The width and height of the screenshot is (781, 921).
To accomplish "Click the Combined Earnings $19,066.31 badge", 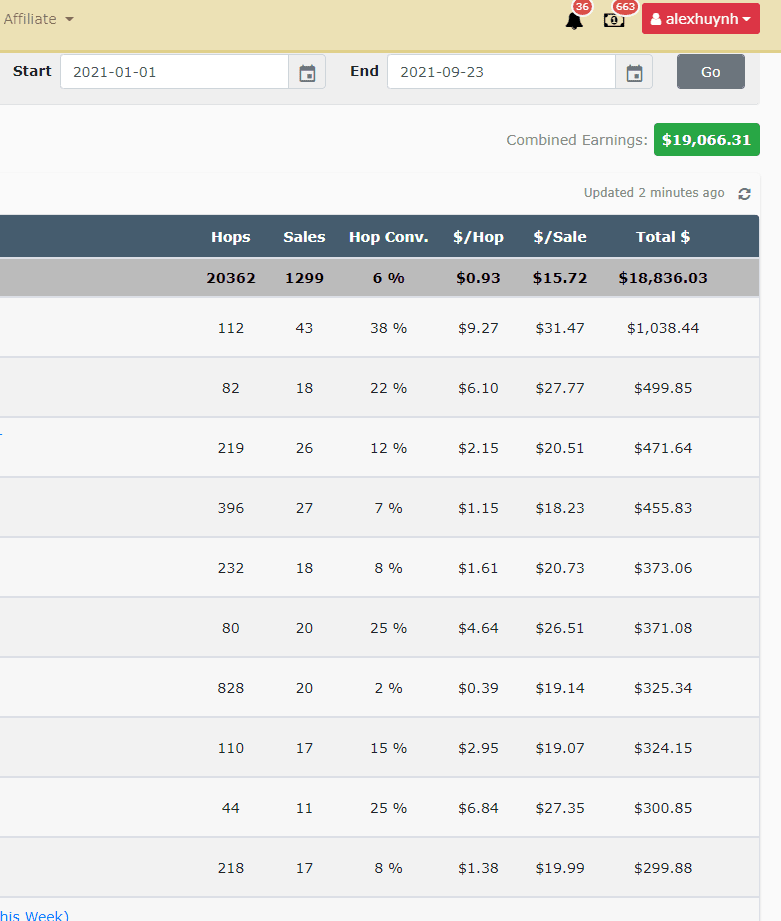I will pos(706,140).
